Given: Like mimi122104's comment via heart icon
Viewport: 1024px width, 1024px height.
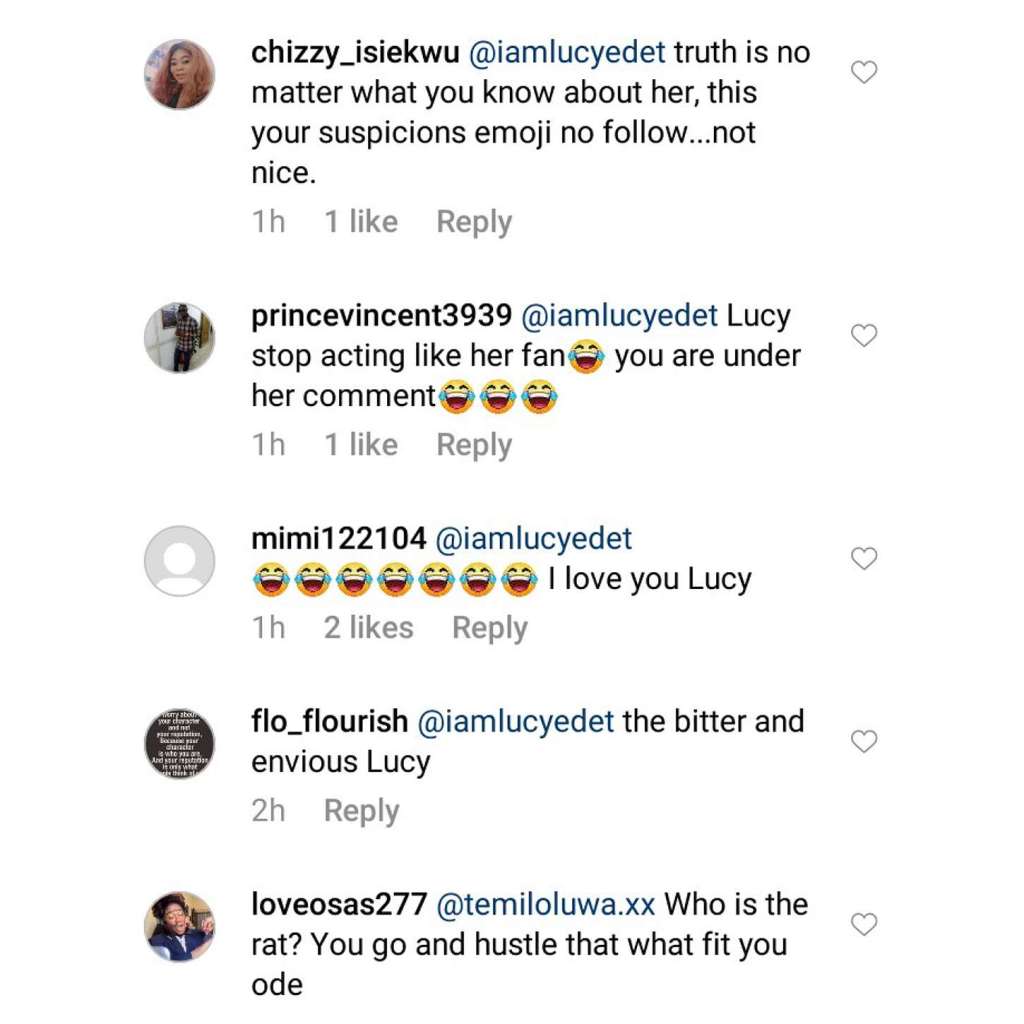Looking at the screenshot, I should click(863, 559).
